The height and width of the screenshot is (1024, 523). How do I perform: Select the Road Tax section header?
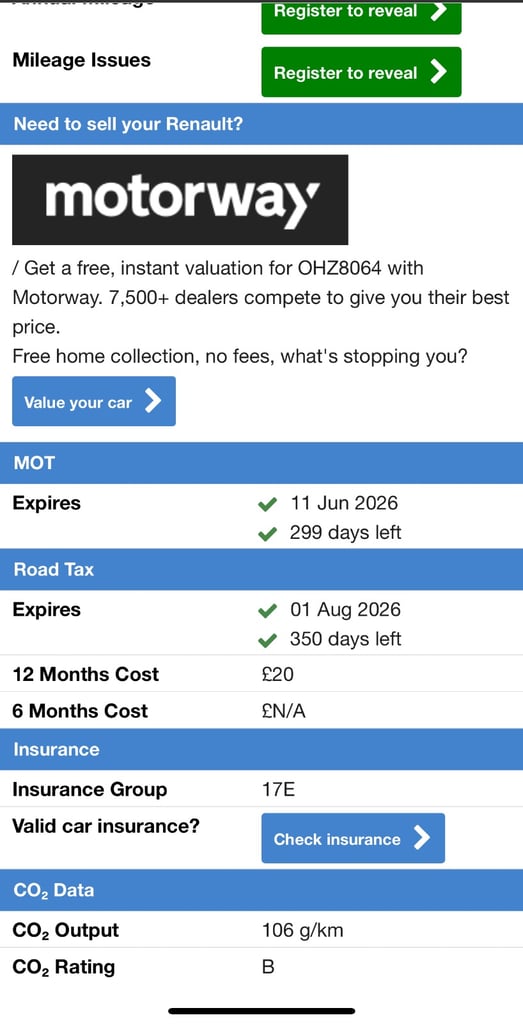pos(261,569)
